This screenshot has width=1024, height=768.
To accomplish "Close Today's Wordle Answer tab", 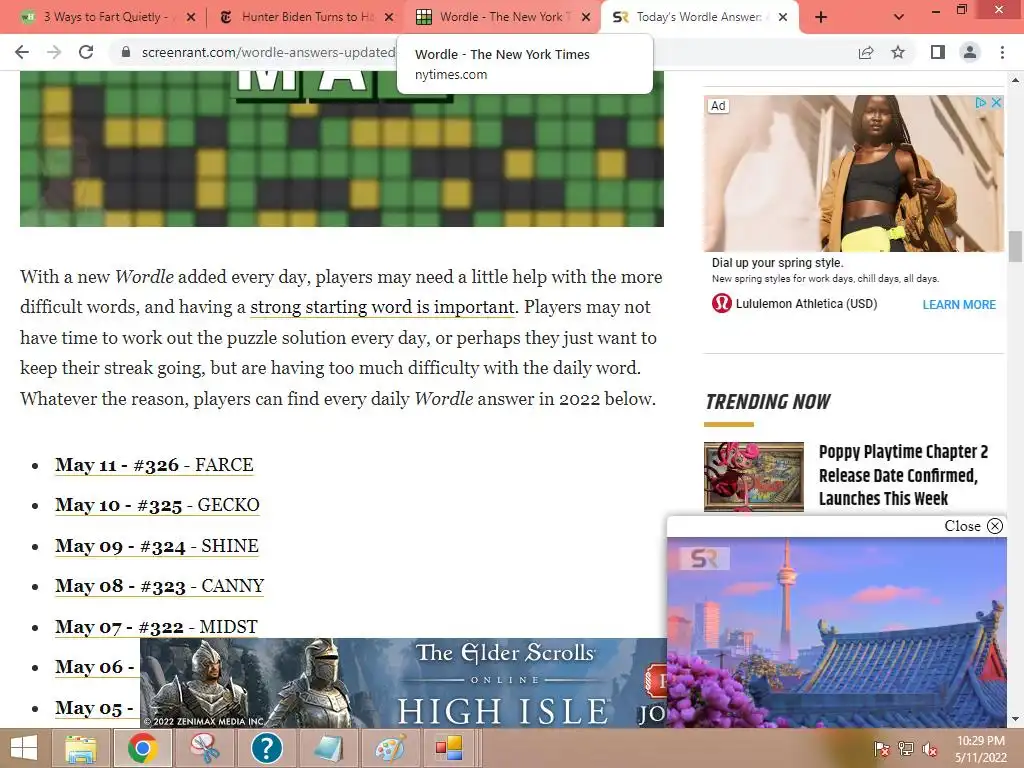I will (x=783, y=17).
